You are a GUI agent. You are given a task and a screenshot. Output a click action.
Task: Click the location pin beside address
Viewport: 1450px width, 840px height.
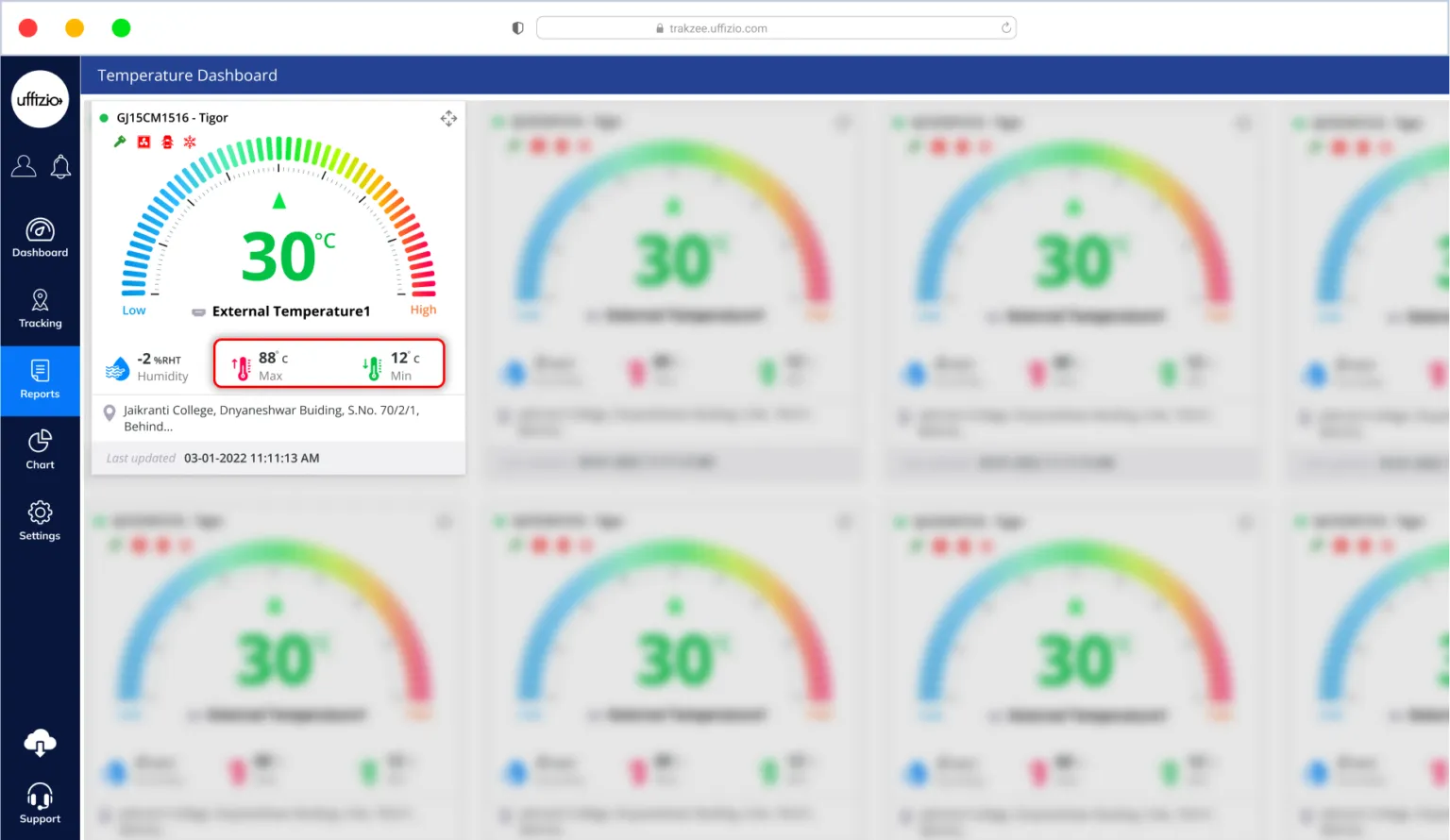tap(110, 412)
